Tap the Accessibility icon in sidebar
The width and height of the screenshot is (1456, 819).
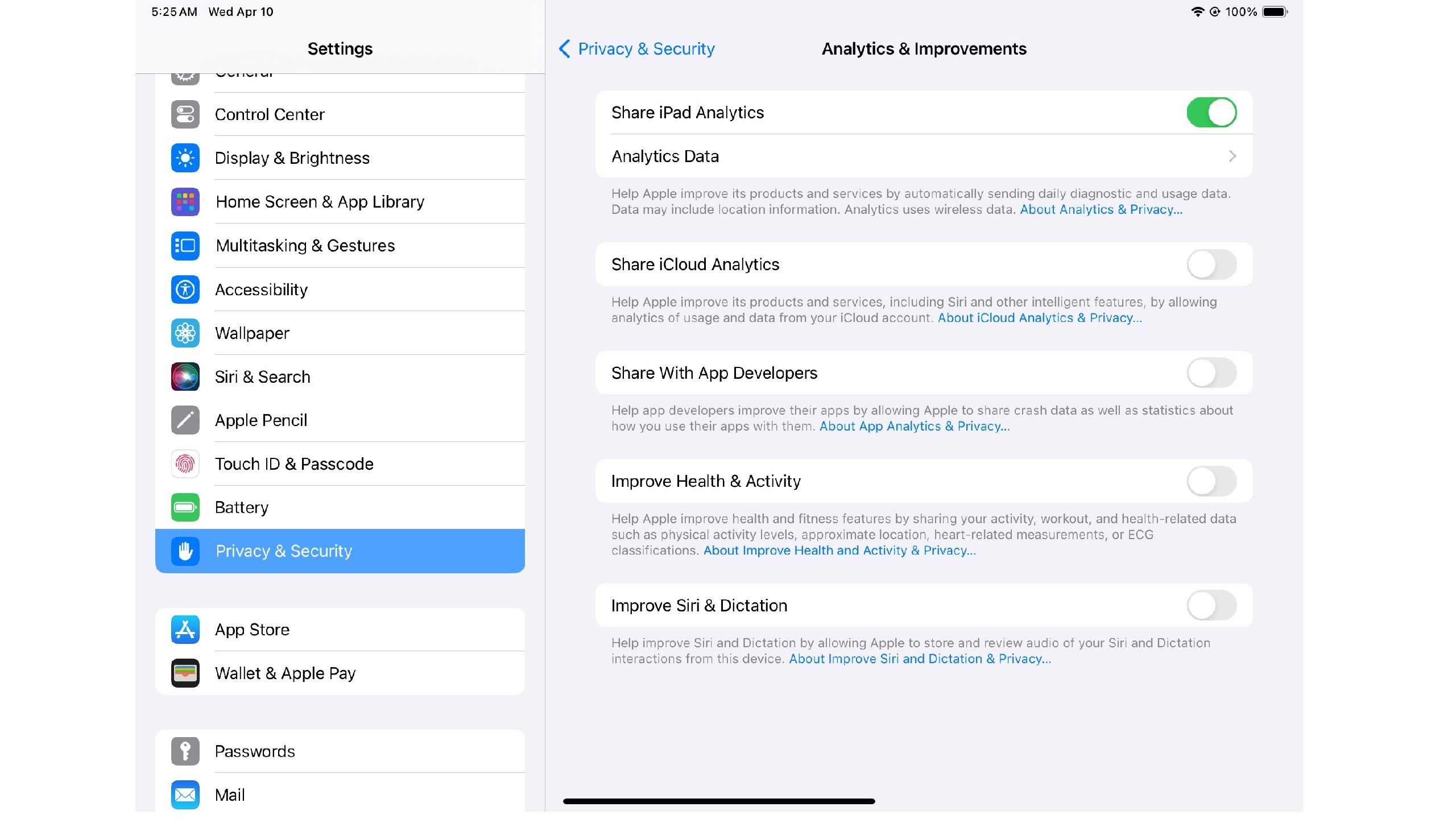pyautogui.click(x=185, y=289)
